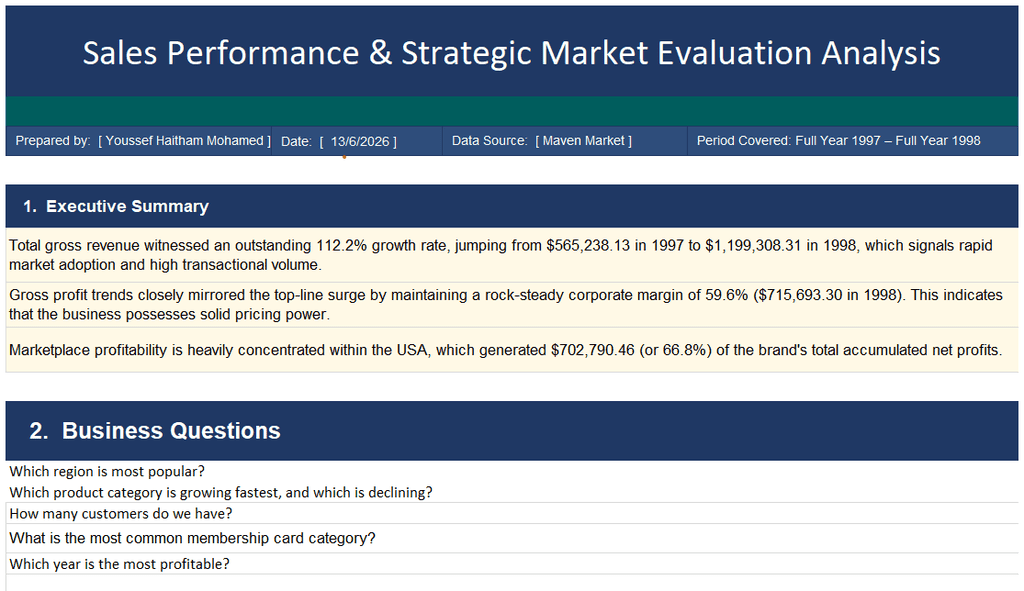Click the green banner strip below the title
This screenshot has height=591, width=1024.
[511, 111]
